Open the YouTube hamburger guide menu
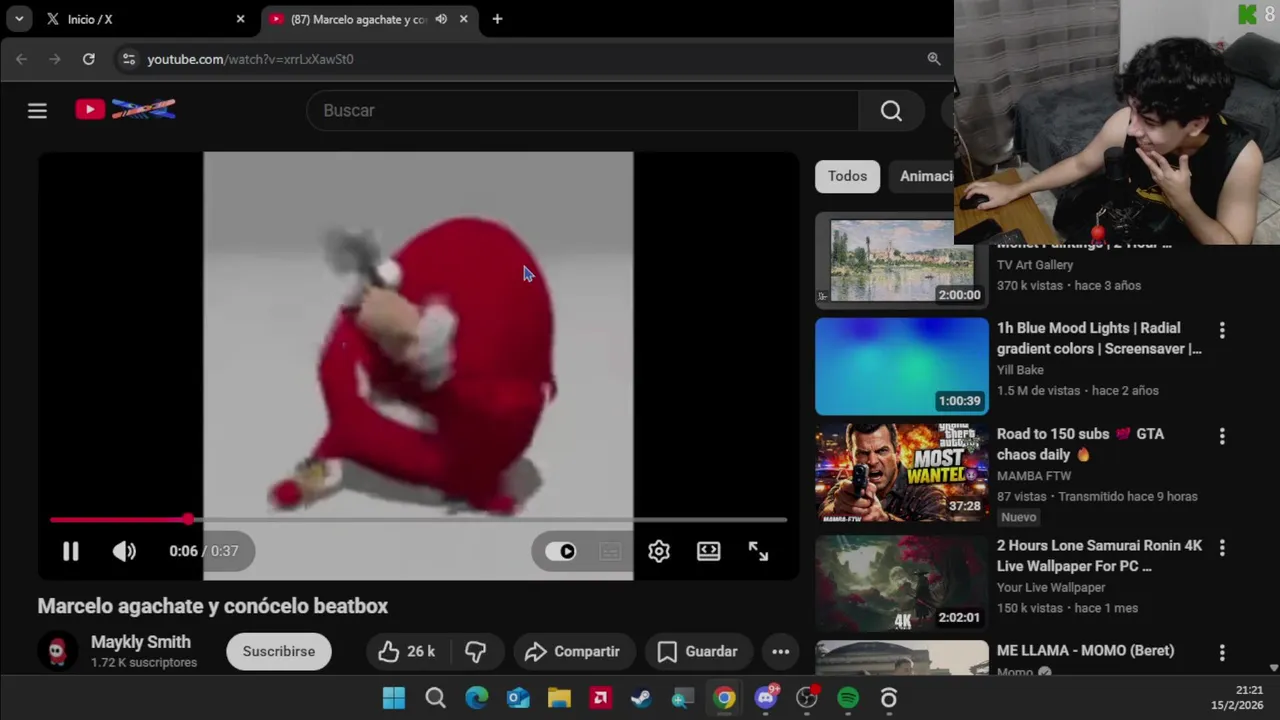This screenshot has height=720, width=1280. point(37,110)
